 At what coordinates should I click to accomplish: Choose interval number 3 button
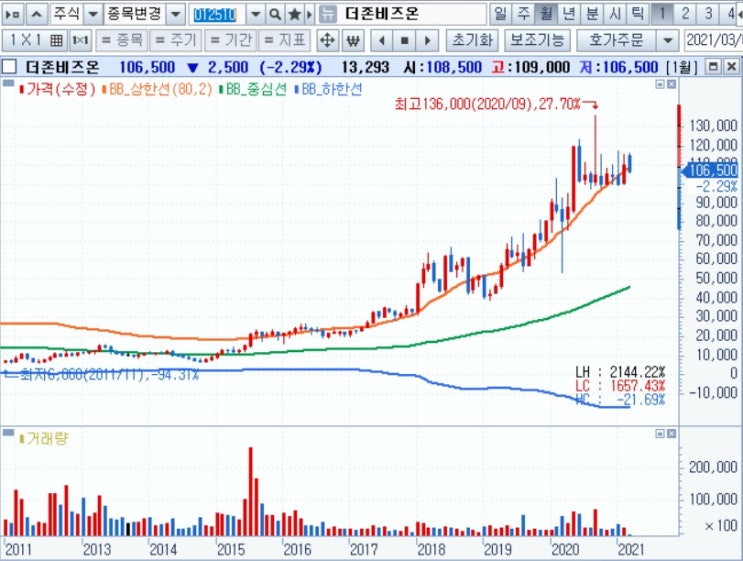pyautogui.click(x=708, y=14)
